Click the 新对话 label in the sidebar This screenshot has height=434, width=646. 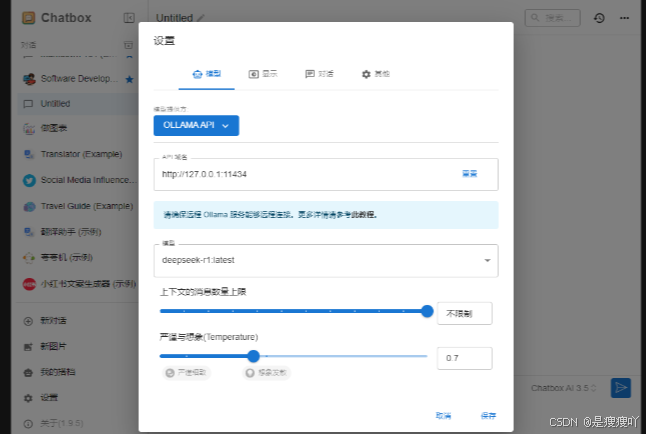[53, 321]
